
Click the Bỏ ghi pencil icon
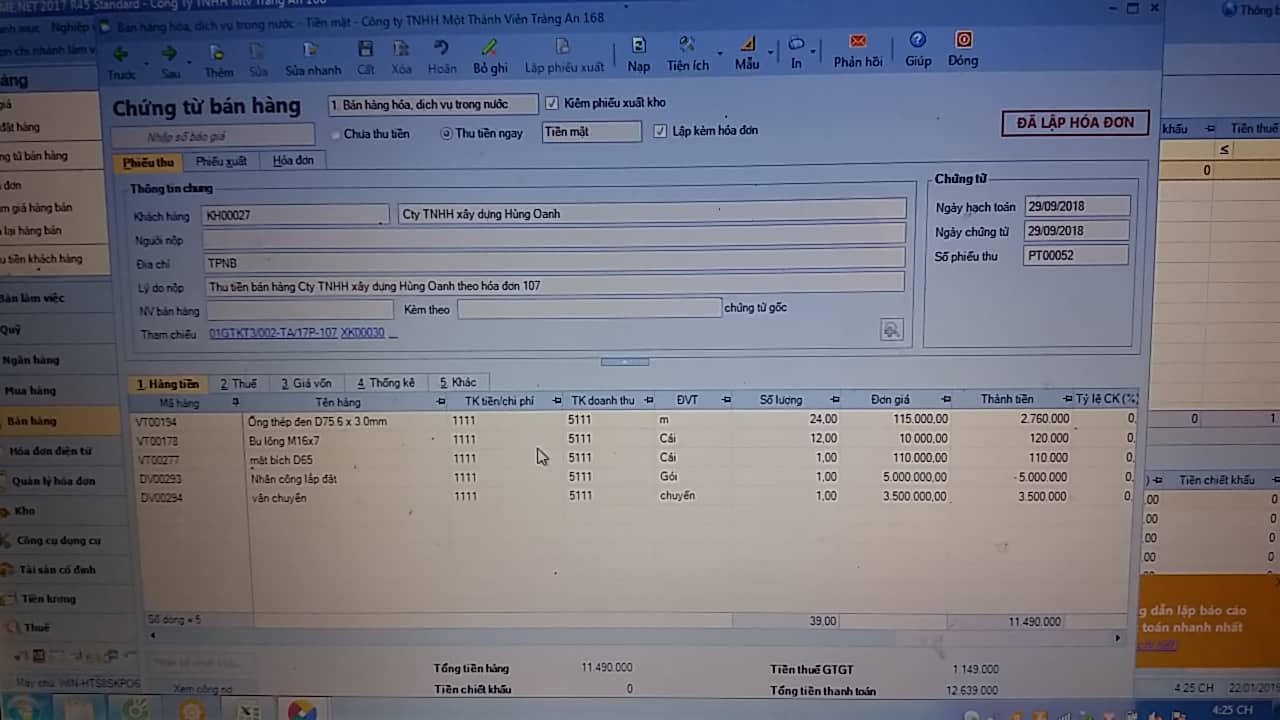[x=489, y=48]
